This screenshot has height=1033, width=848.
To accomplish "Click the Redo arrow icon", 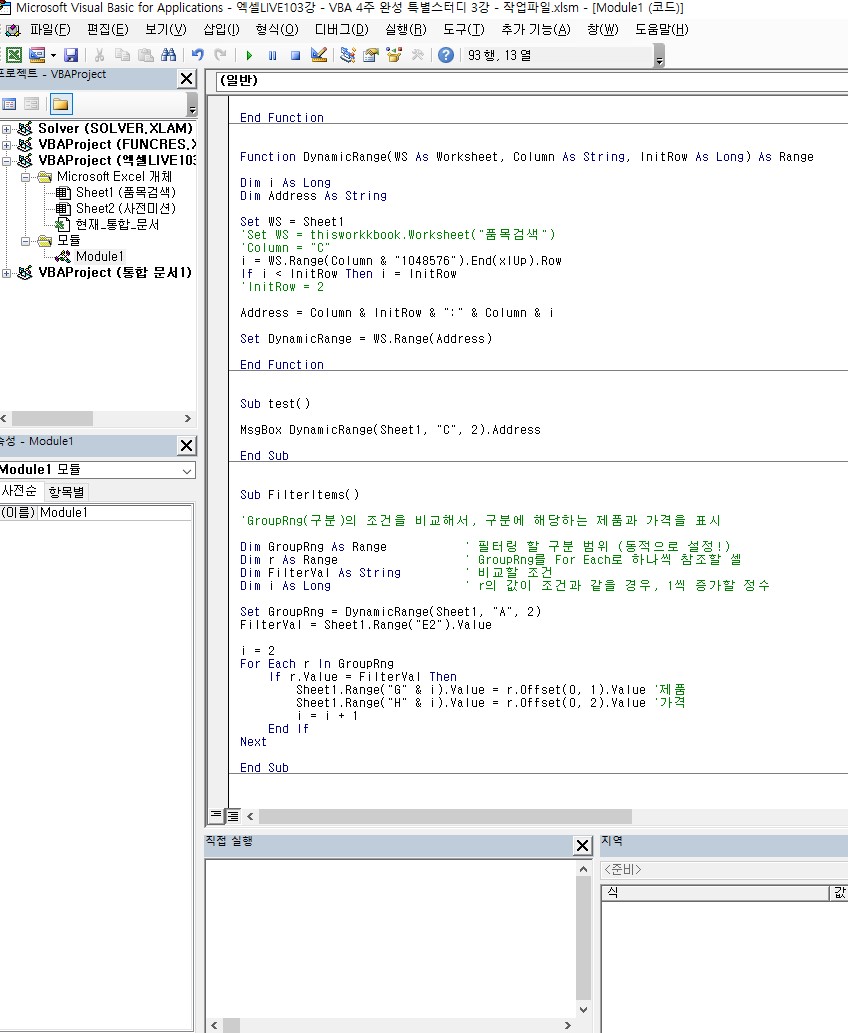I will click(221, 55).
